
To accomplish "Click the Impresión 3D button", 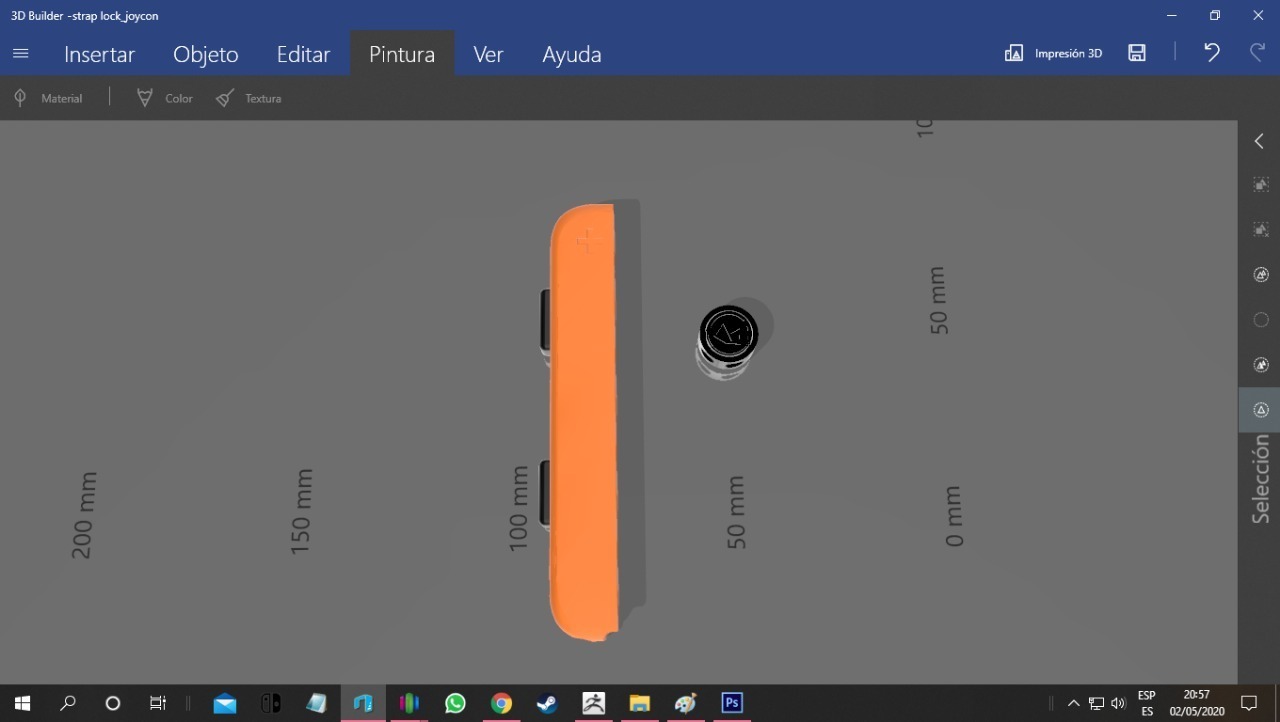I will pyautogui.click(x=1053, y=53).
